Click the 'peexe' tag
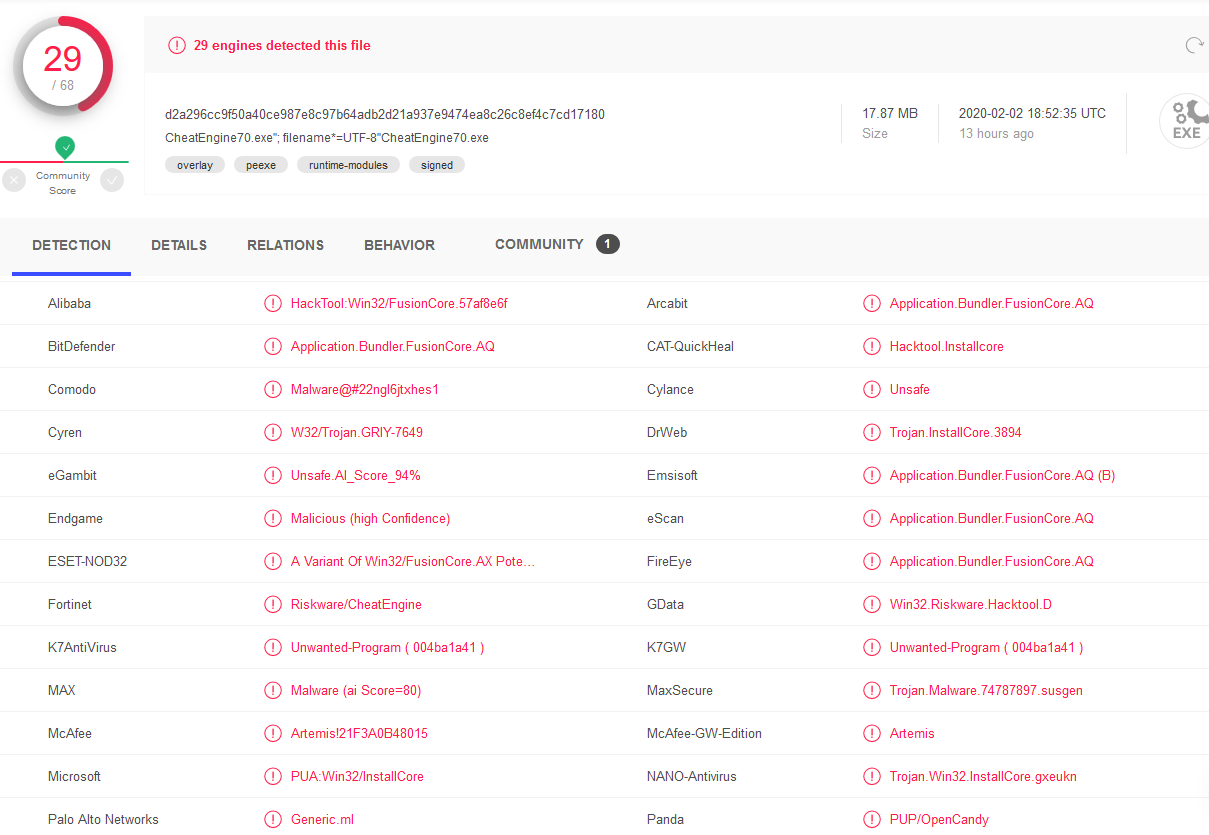 [x=261, y=165]
